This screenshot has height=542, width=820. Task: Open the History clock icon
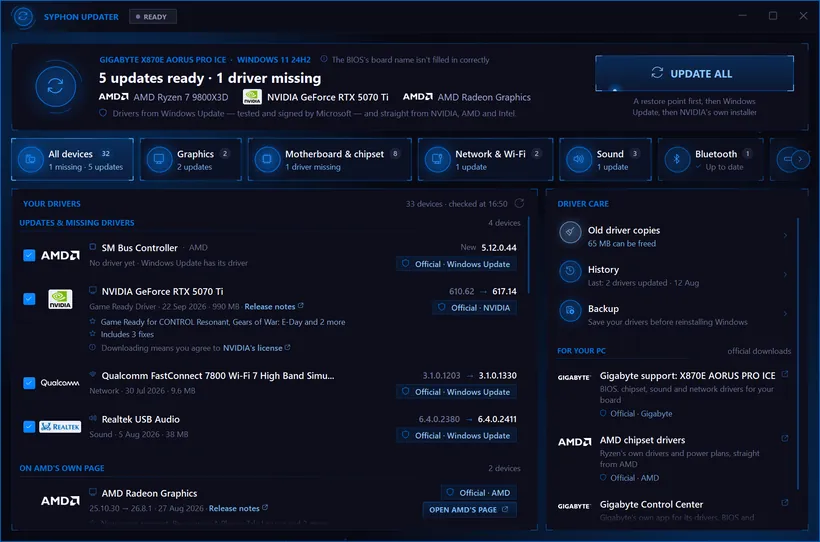tap(570, 271)
